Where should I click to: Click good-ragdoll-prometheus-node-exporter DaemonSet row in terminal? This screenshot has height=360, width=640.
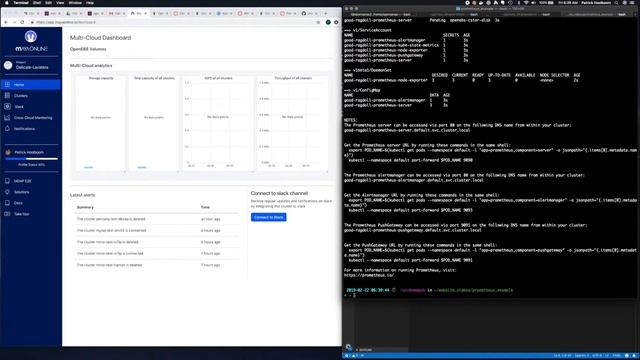(462, 80)
